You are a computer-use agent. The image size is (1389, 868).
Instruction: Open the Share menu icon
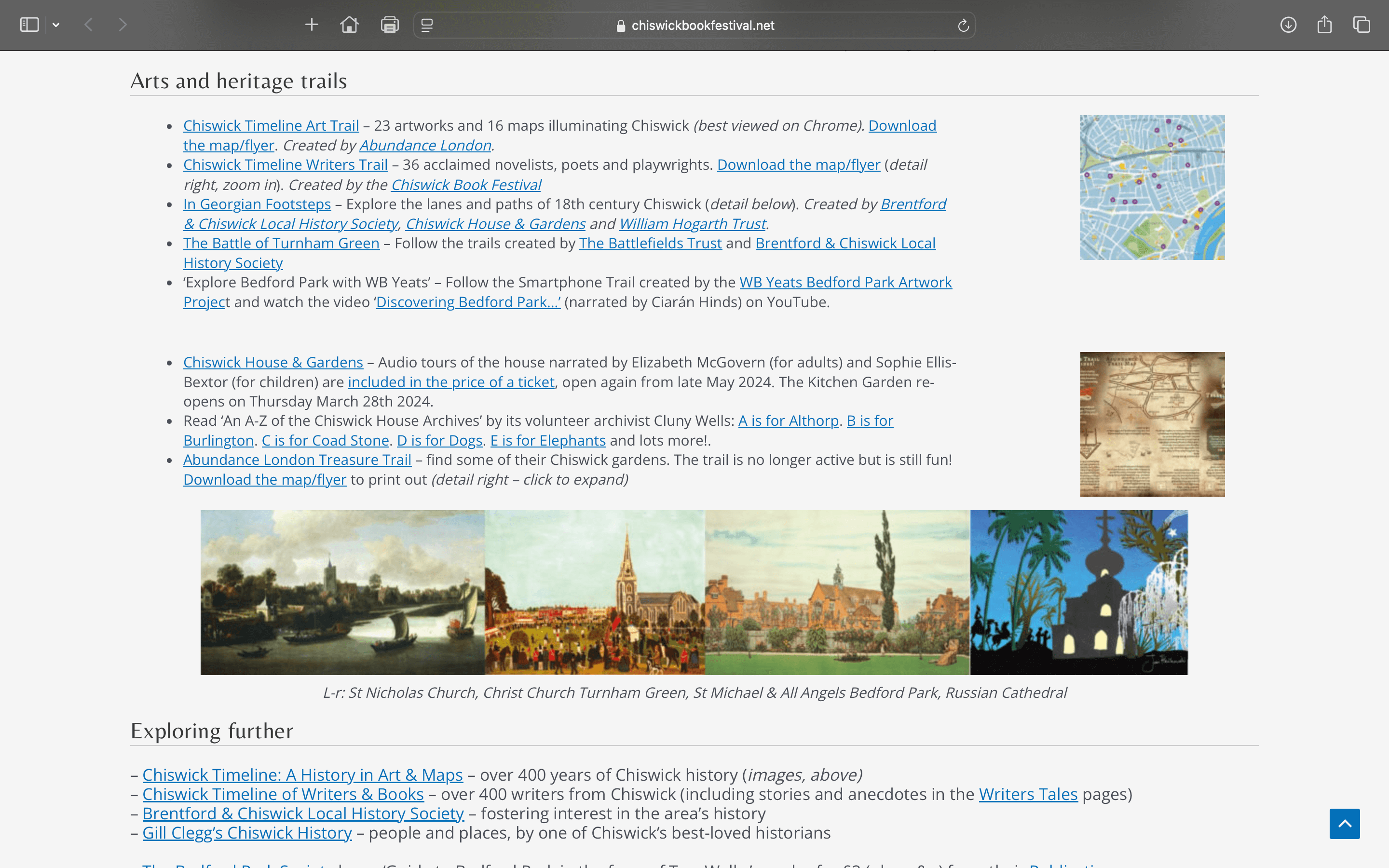tap(1324, 25)
